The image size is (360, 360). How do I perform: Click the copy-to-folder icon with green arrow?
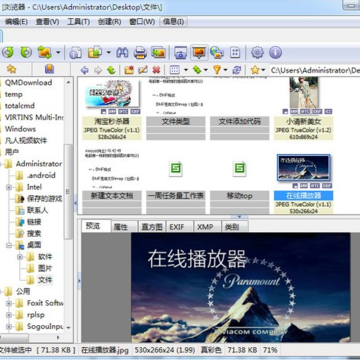[95, 52]
